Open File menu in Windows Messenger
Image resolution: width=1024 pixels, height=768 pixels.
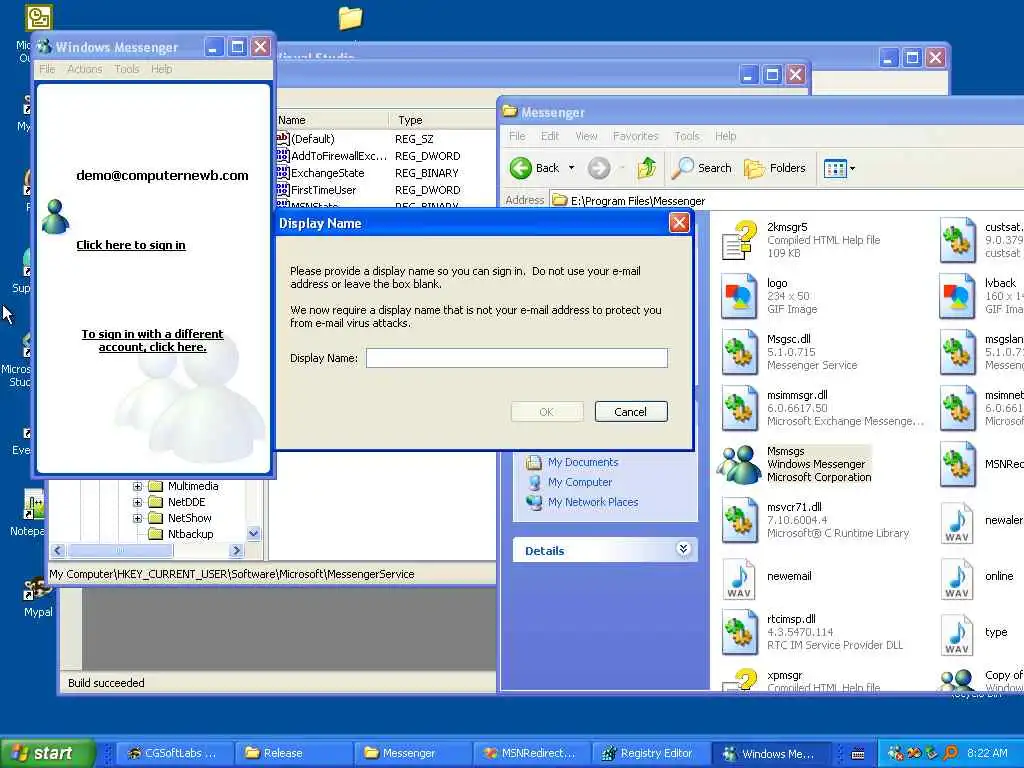47,69
